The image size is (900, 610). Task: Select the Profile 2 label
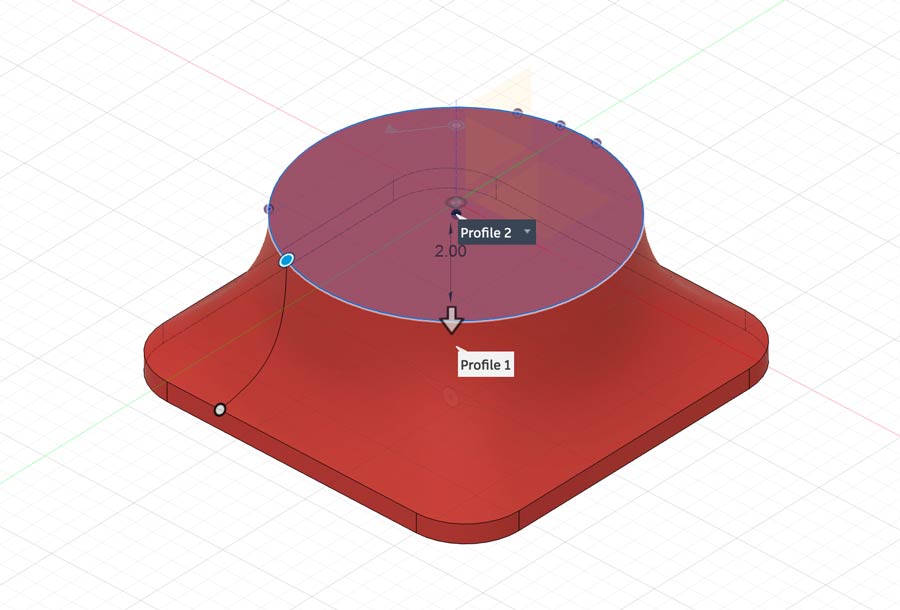(486, 232)
